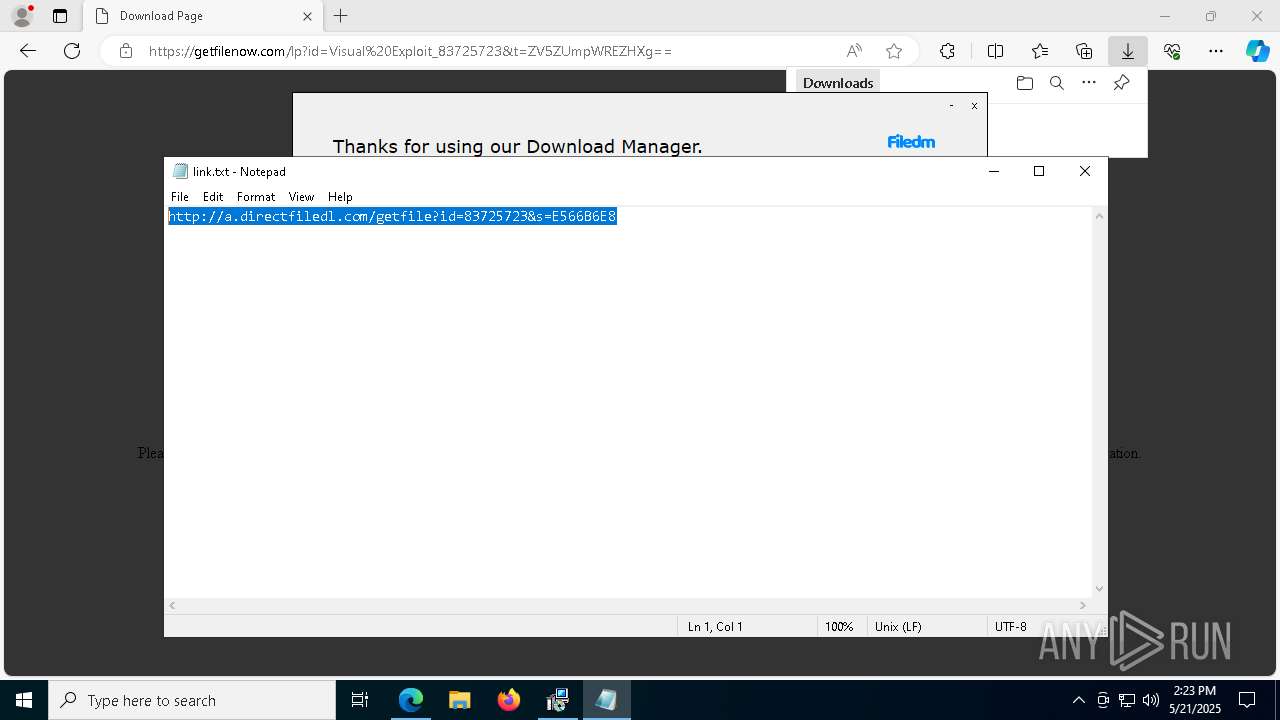Click the network tray icon
The width and height of the screenshot is (1280, 720).
(1127, 700)
